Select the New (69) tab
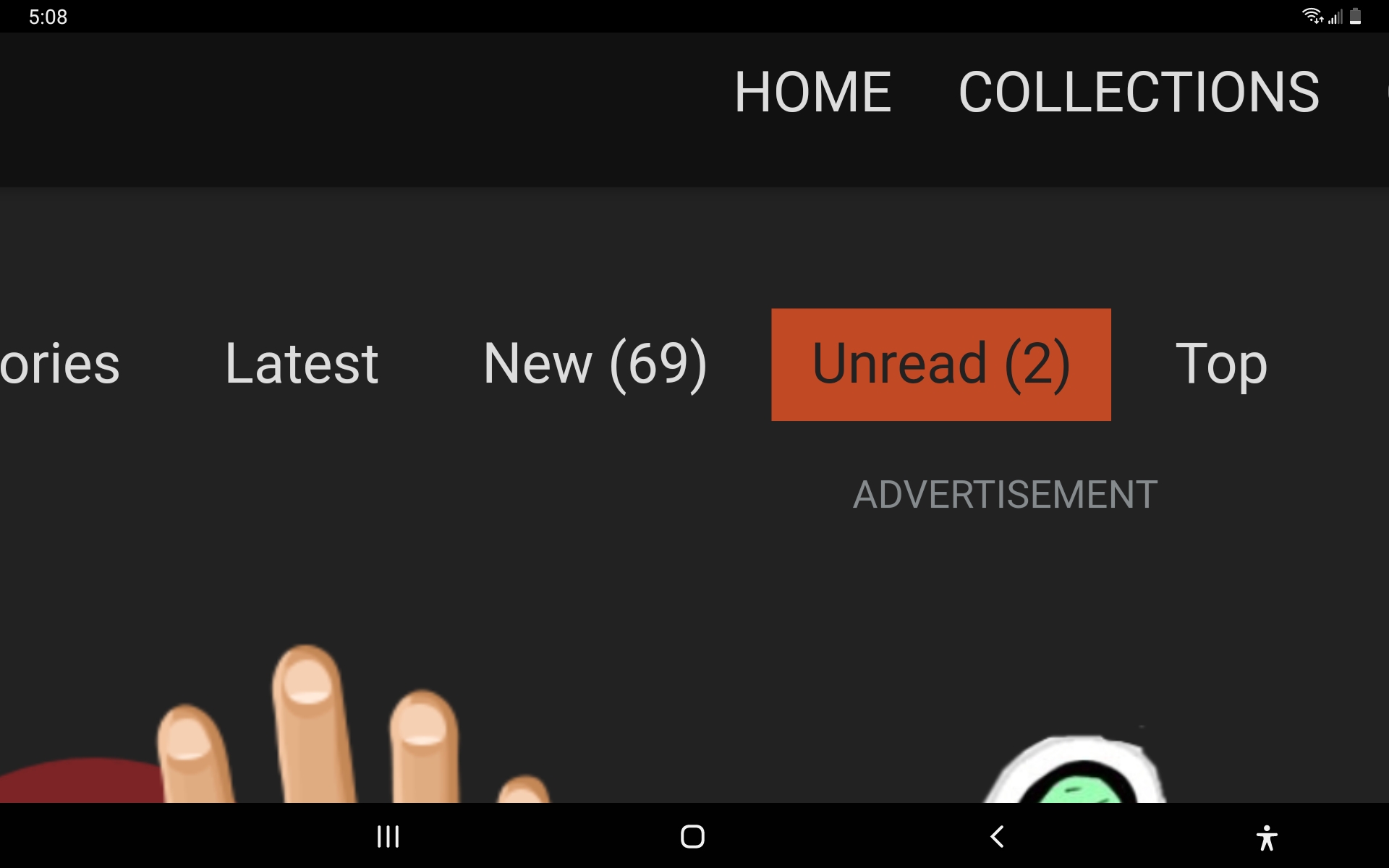1389x868 pixels. [x=594, y=364]
